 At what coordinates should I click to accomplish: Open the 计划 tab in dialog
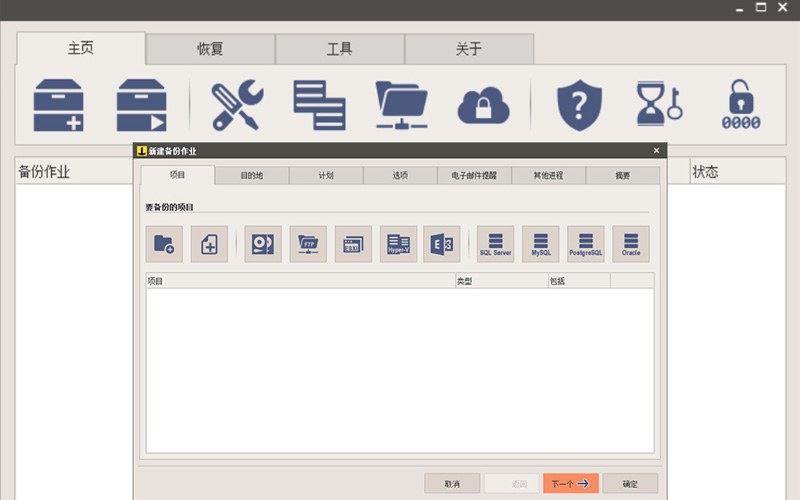(326, 175)
